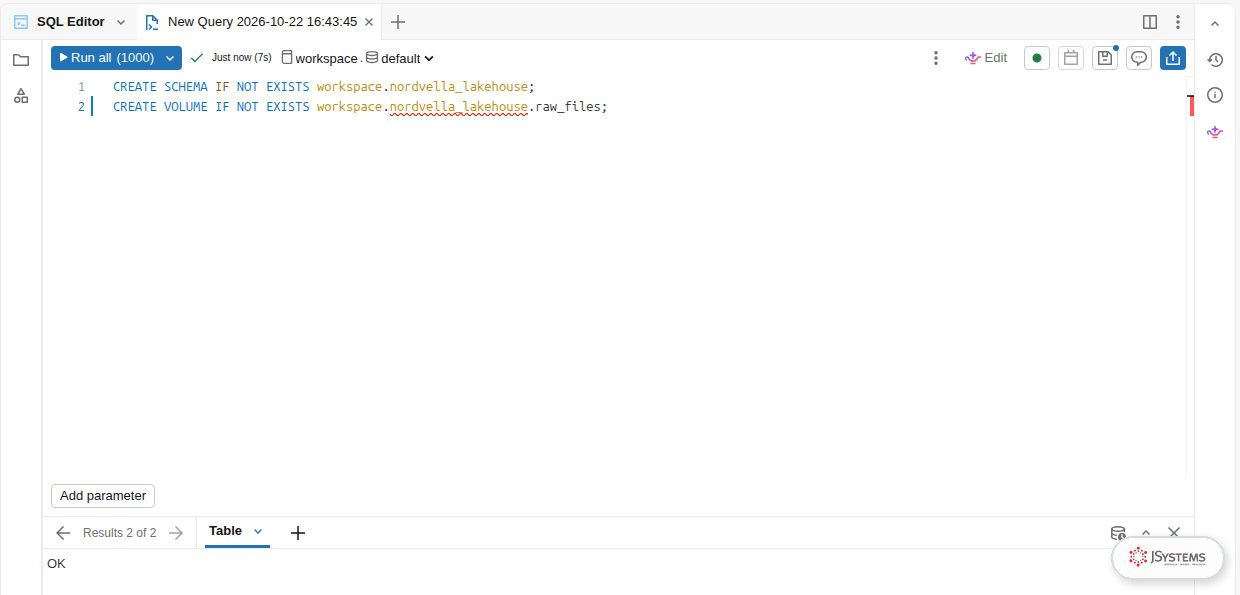The width and height of the screenshot is (1240, 595).
Task: Open the query info icon in sidebar
Action: click(x=1215, y=95)
